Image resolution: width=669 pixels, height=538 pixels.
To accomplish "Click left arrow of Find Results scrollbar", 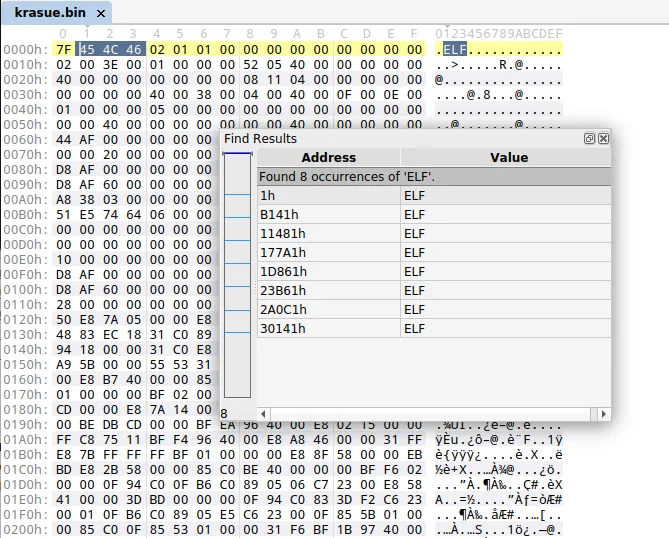I will [x=263, y=414].
